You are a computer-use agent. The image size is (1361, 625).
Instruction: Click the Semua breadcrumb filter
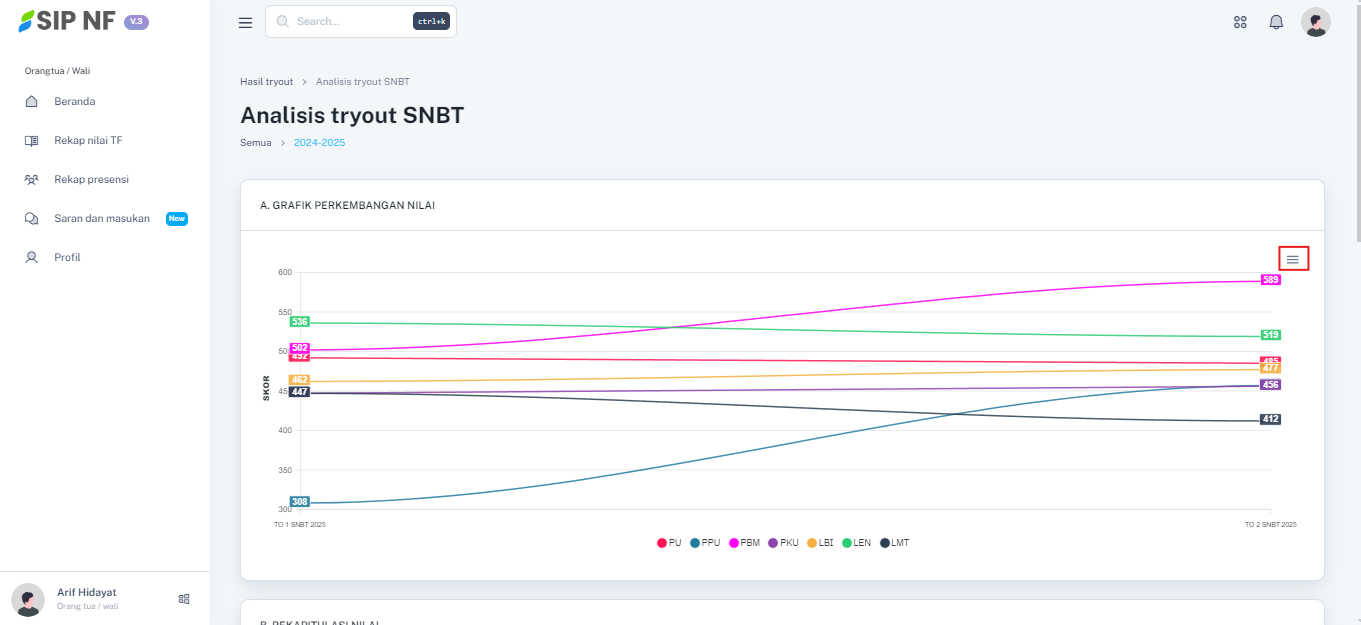pyautogui.click(x=255, y=143)
